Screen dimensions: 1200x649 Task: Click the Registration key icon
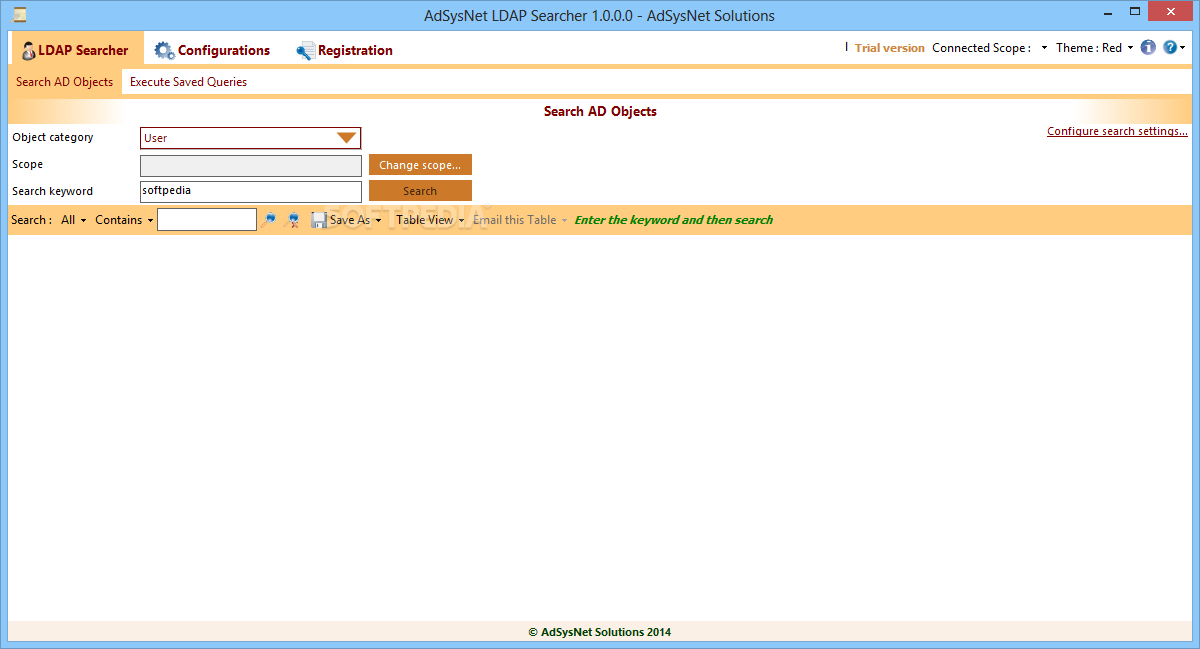click(305, 51)
